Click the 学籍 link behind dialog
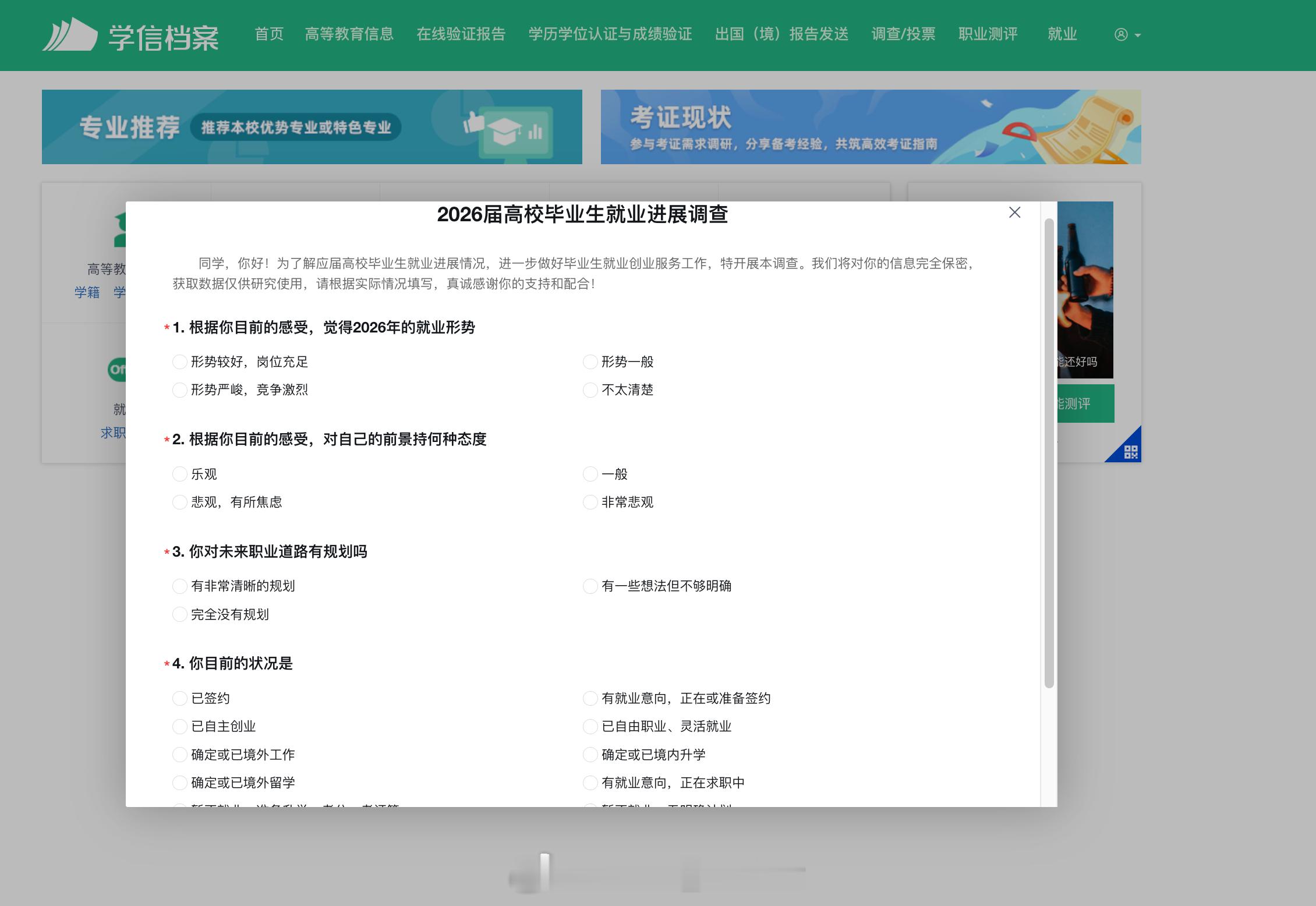 (x=87, y=292)
